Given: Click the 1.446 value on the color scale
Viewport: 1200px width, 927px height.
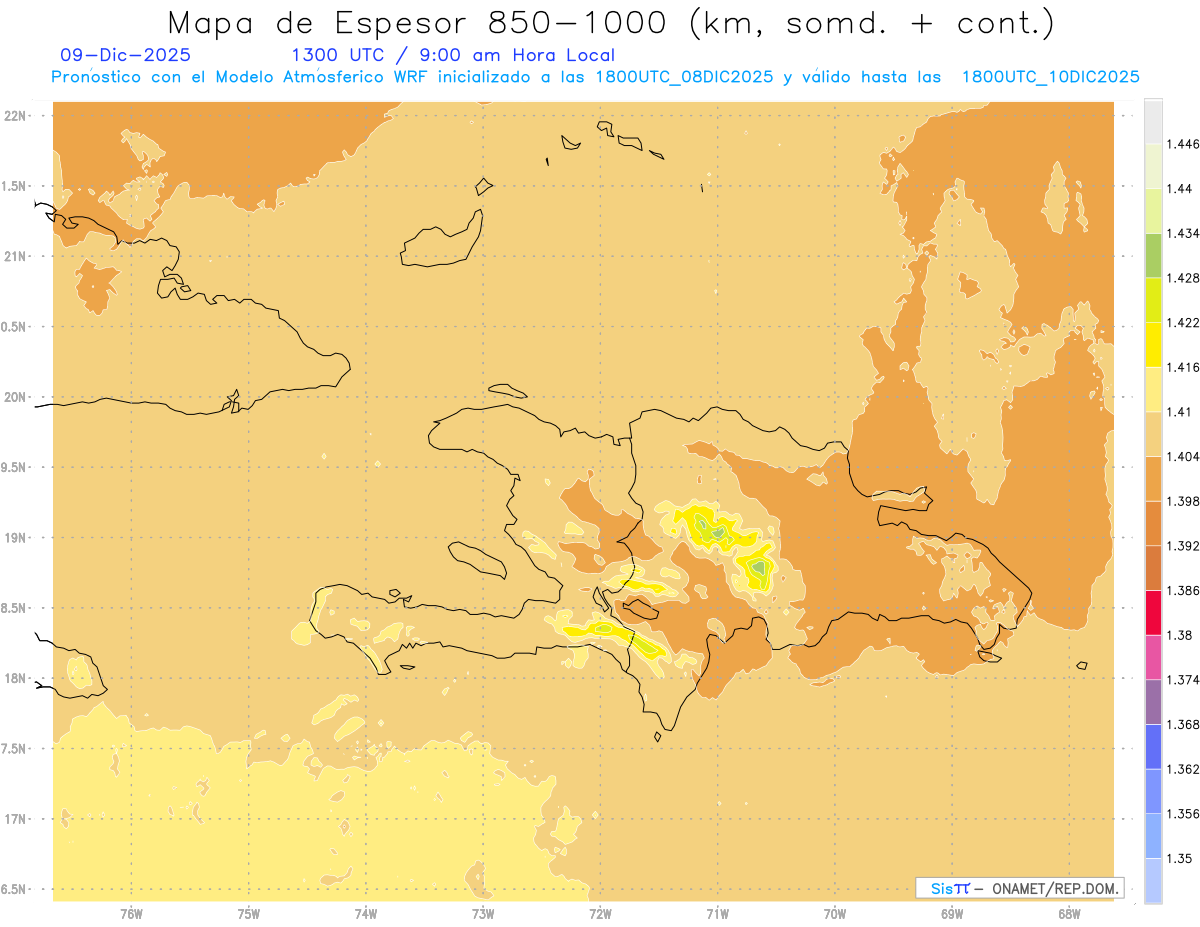Looking at the screenshot, I should pos(1182,144).
